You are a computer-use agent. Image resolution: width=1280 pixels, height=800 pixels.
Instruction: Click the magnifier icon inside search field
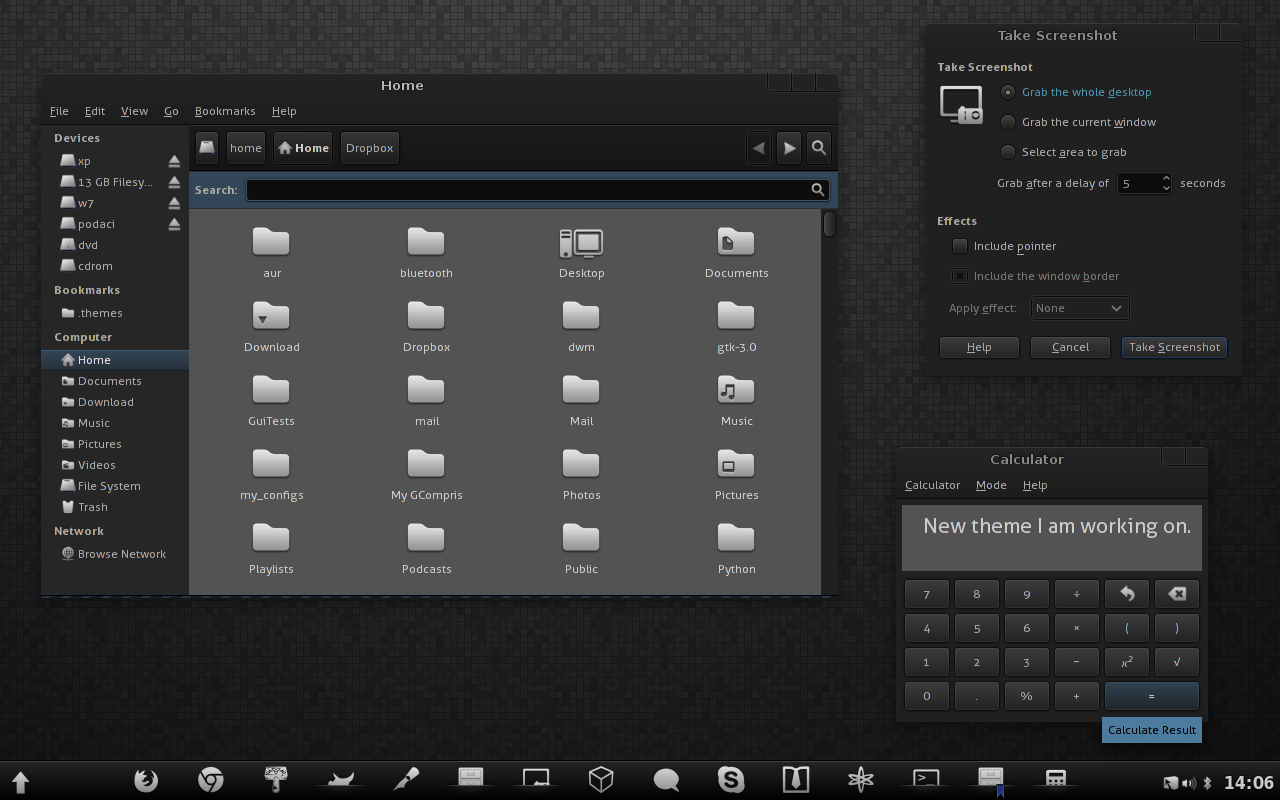pos(817,190)
